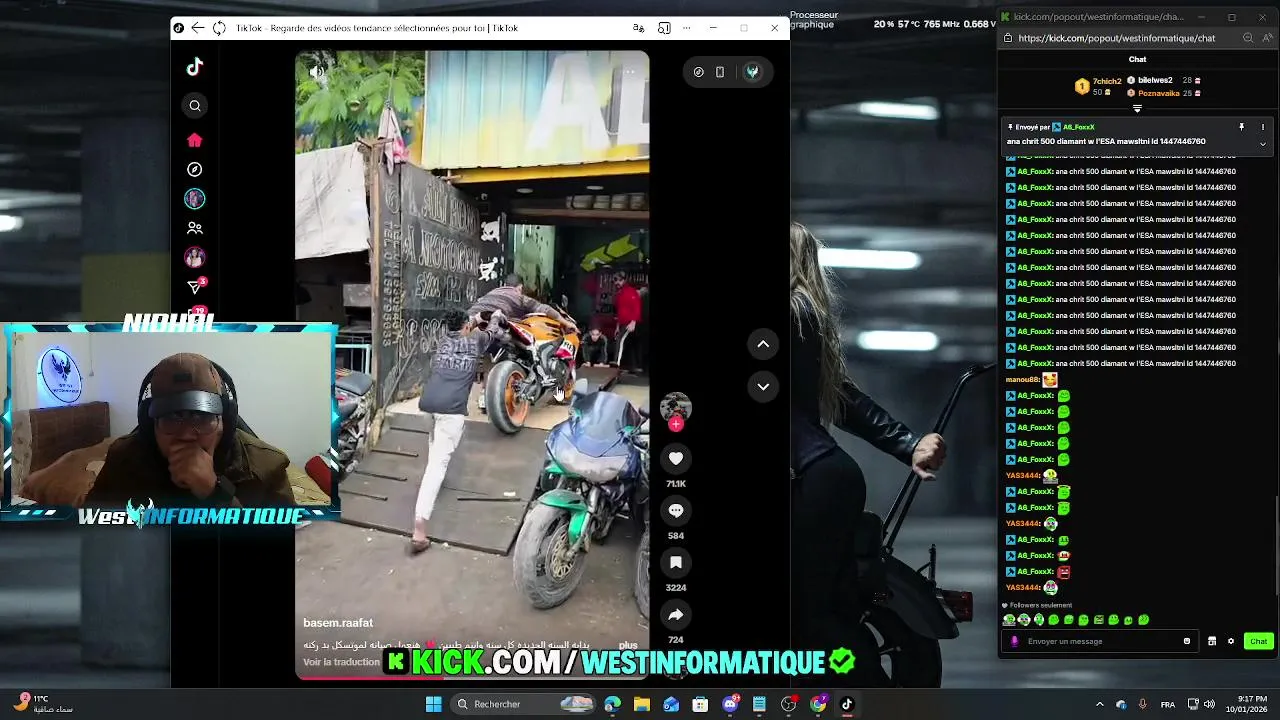The width and height of the screenshot is (1280, 720).
Task: Click the TikTok logo in sidebar
Action: click(195, 67)
